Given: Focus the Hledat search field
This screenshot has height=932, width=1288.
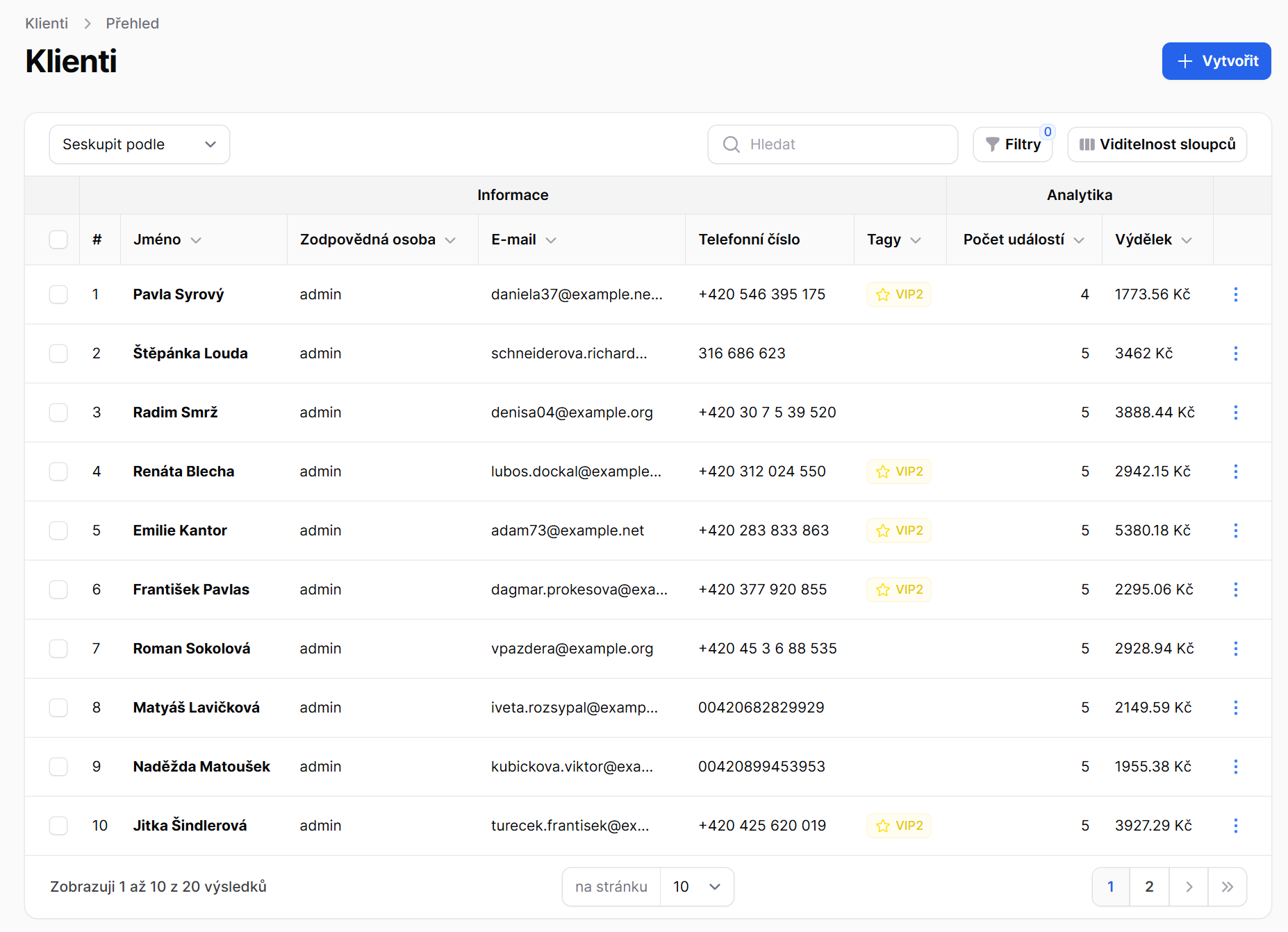Looking at the screenshot, I should click(833, 144).
